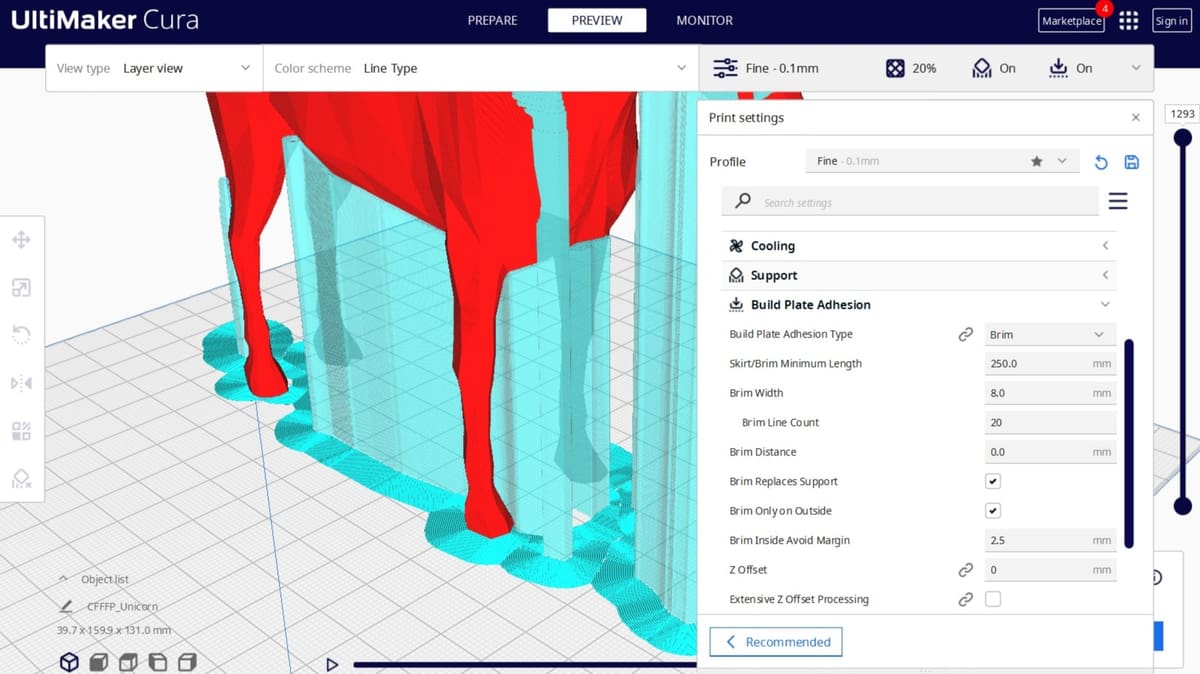This screenshot has height=674, width=1200.
Task: Click the profile sliders icon beside Fine - 0.1mm
Action: [725, 68]
